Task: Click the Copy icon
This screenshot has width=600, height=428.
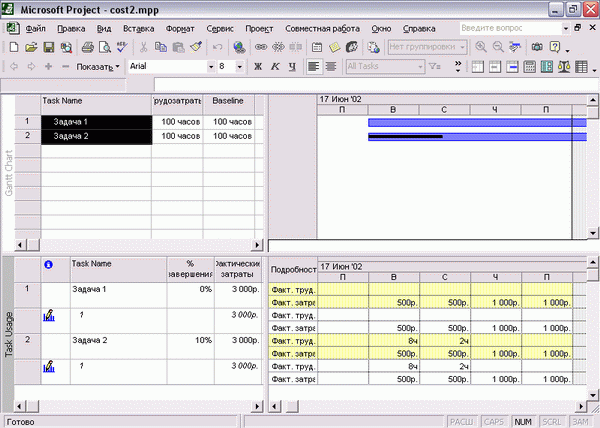Action: [x=161, y=47]
